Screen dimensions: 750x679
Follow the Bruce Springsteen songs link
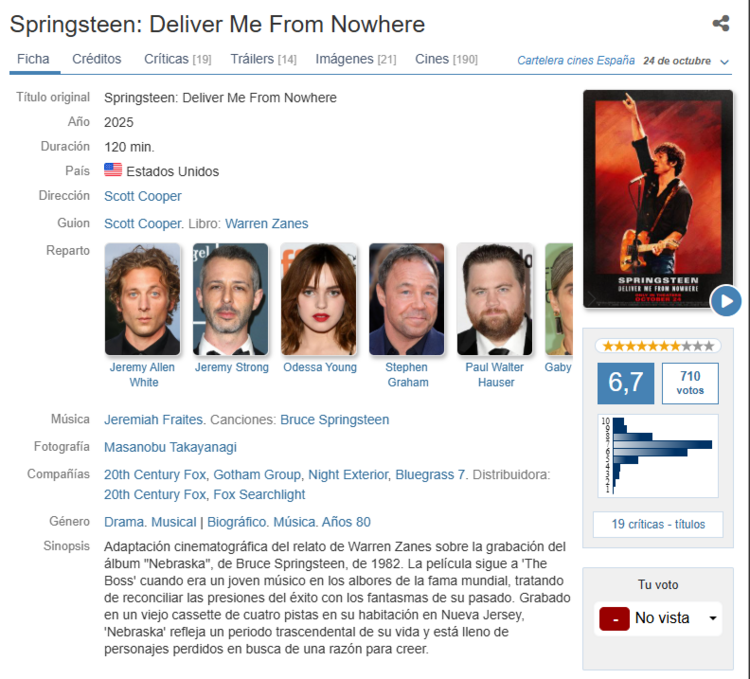(334, 419)
